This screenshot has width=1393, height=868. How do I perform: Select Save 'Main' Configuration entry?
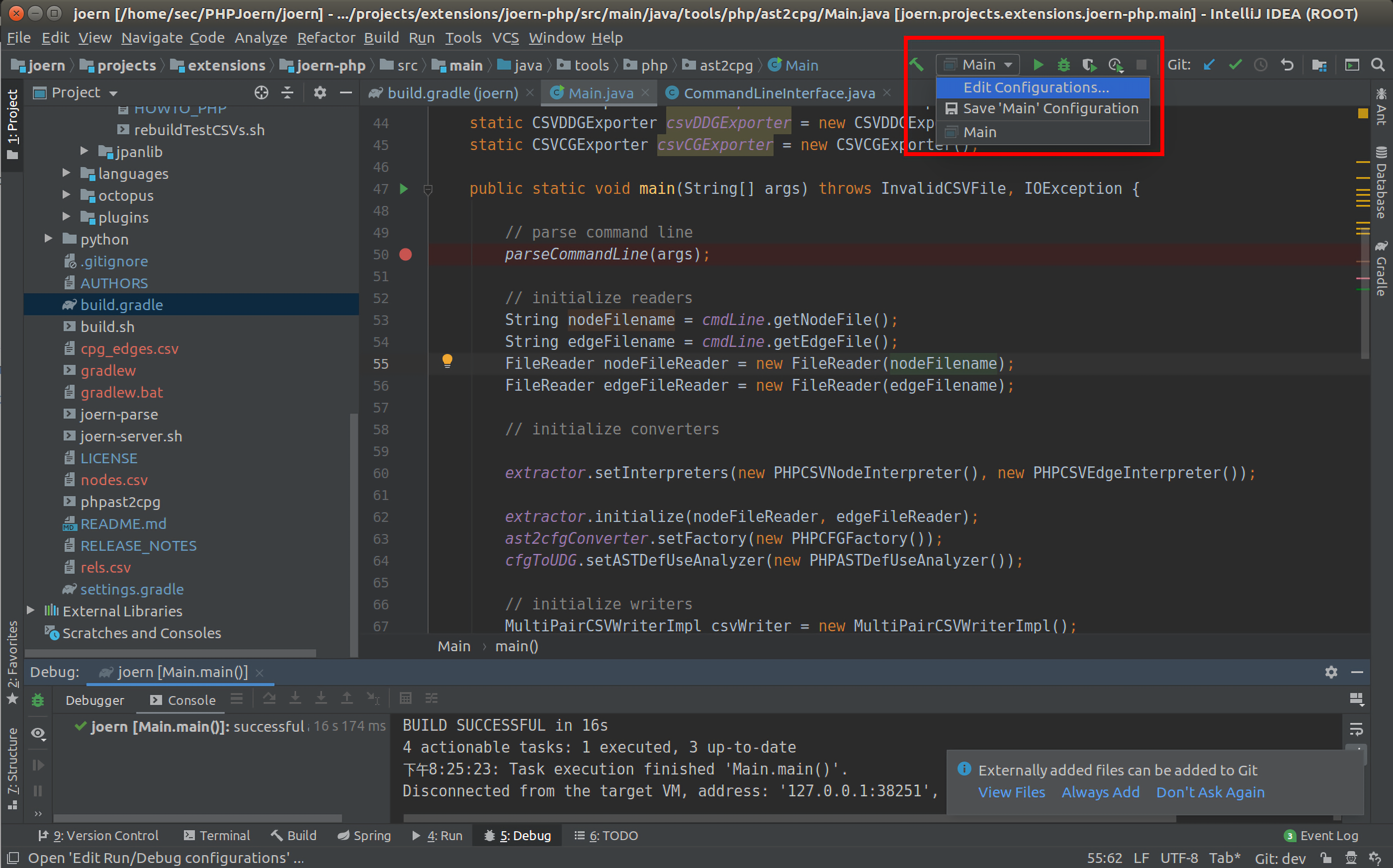pyautogui.click(x=1043, y=108)
